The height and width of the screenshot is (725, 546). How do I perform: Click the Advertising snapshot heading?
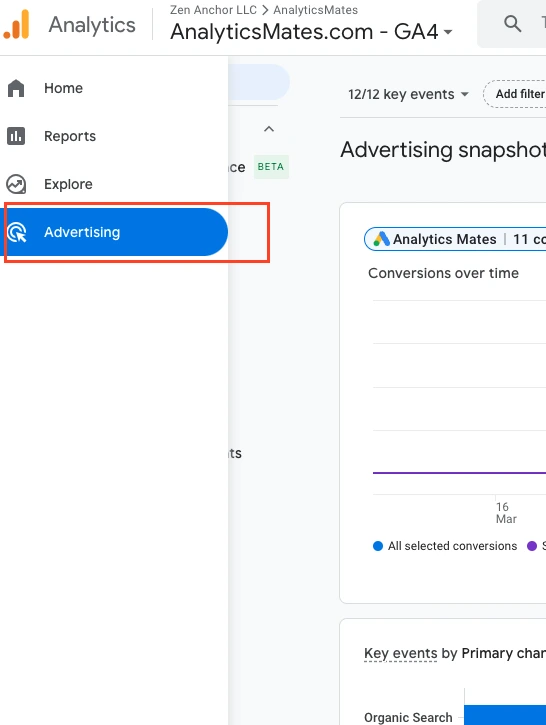pyautogui.click(x=443, y=150)
